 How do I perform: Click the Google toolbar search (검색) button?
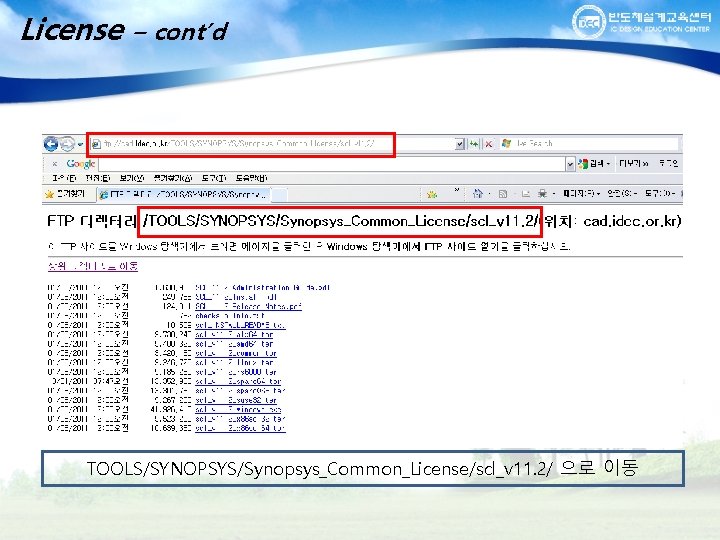click(594, 163)
